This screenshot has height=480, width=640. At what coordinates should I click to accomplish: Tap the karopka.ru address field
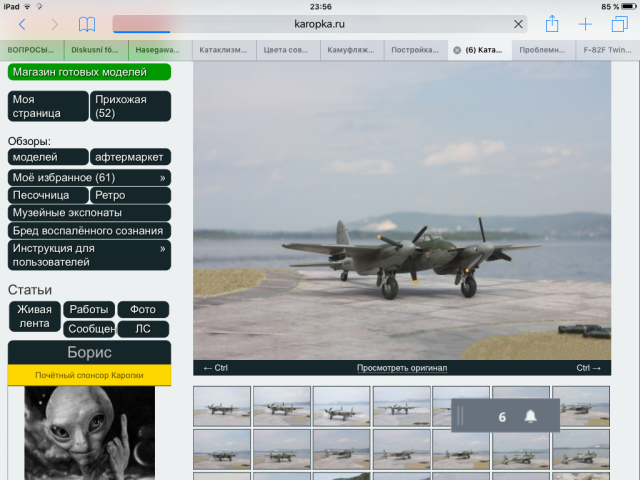click(320, 24)
